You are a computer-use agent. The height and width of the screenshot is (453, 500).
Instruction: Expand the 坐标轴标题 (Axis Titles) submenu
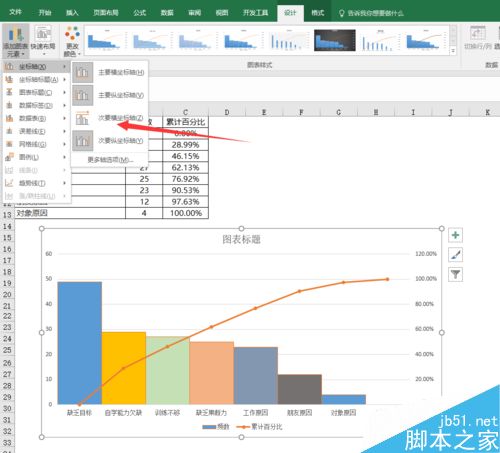point(36,80)
